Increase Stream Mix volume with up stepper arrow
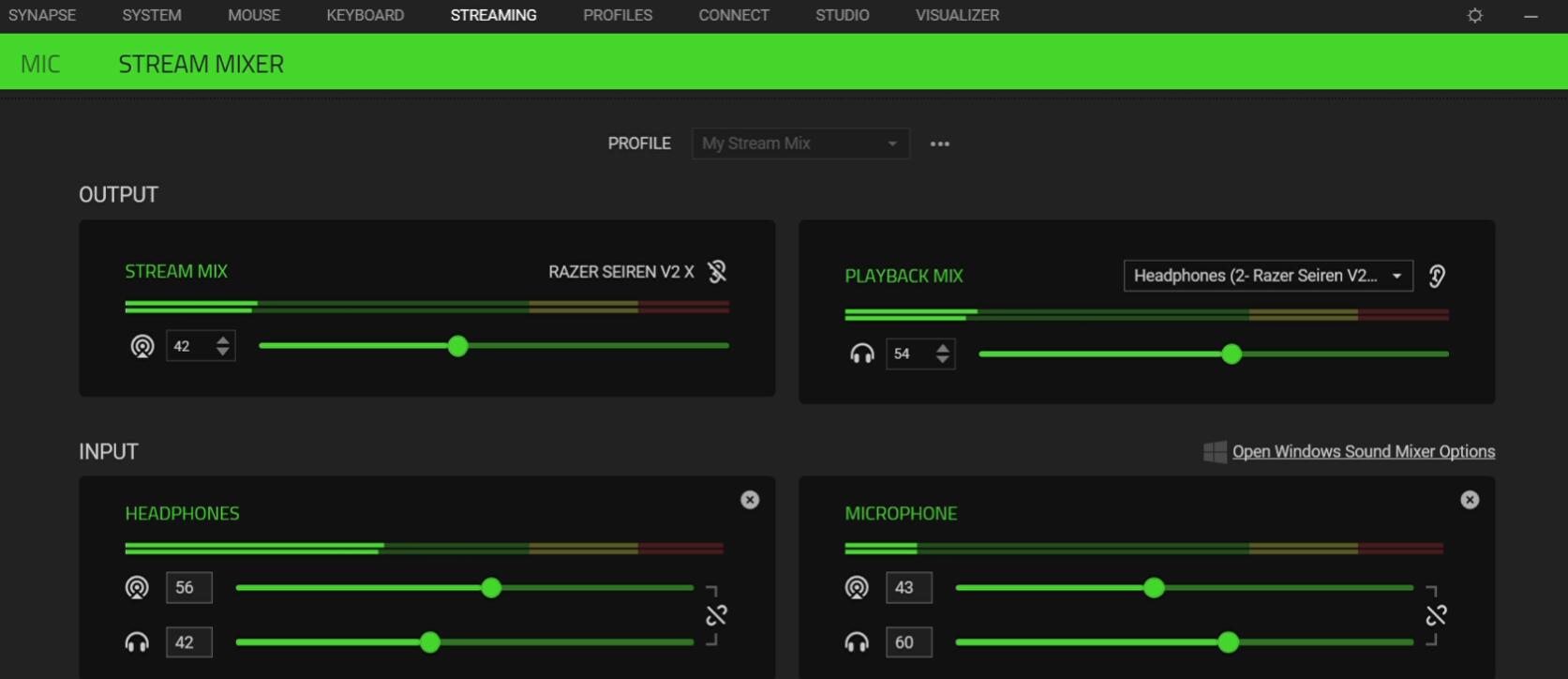 pyautogui.click(x=223, y=340)
